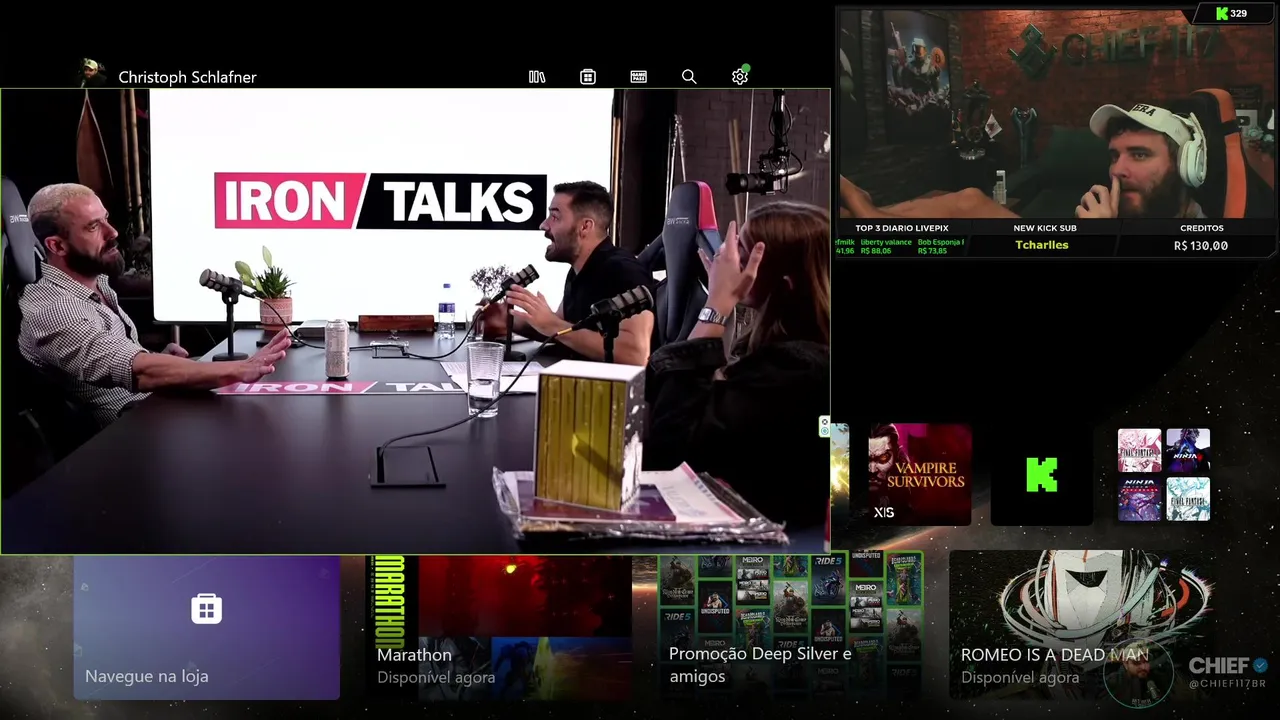1280x720 pixels.
Task: Launch the Kick app tile
Action: (1041, 475)
